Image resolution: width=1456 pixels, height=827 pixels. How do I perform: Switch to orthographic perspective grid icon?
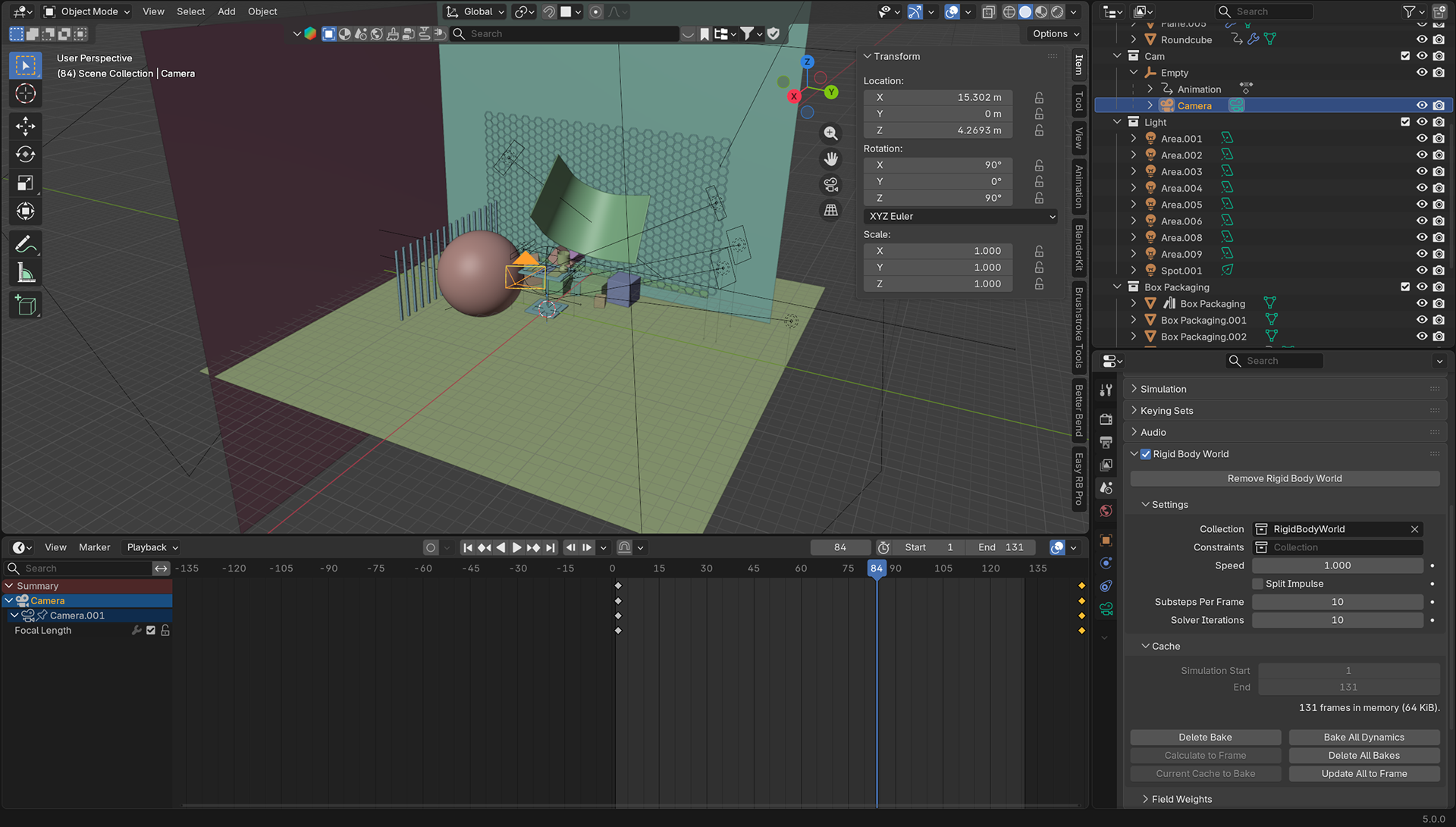coord(831,210)
